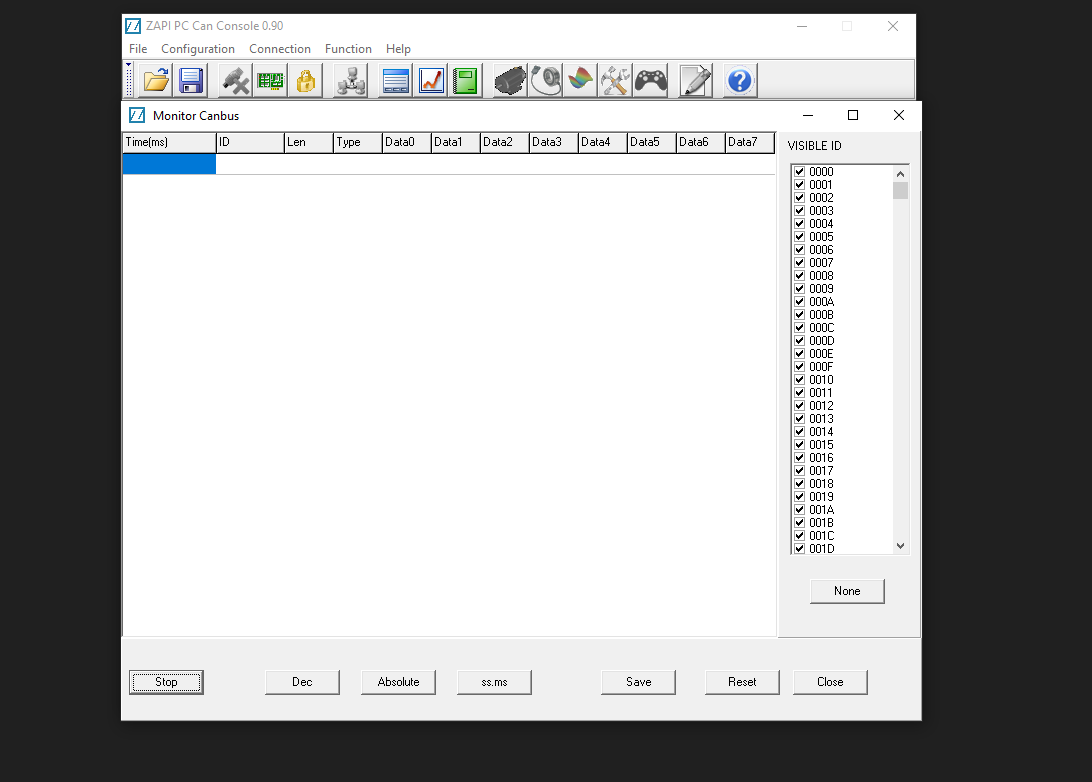Open the Help menu
Viewport: 1092px width, 782px height.
click(x=398, y=49)
